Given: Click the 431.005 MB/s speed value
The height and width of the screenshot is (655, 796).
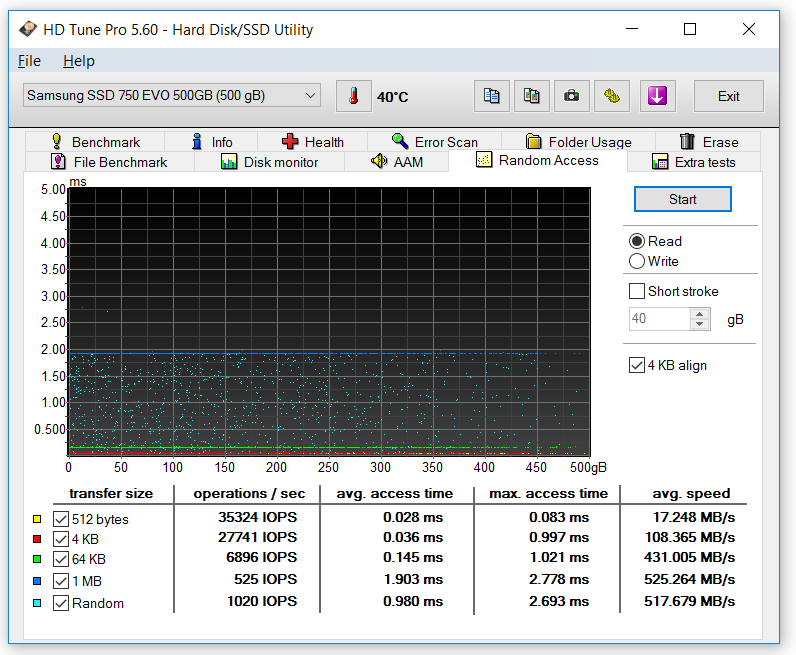Looking at the screenshot, I should tap(689, 558).
